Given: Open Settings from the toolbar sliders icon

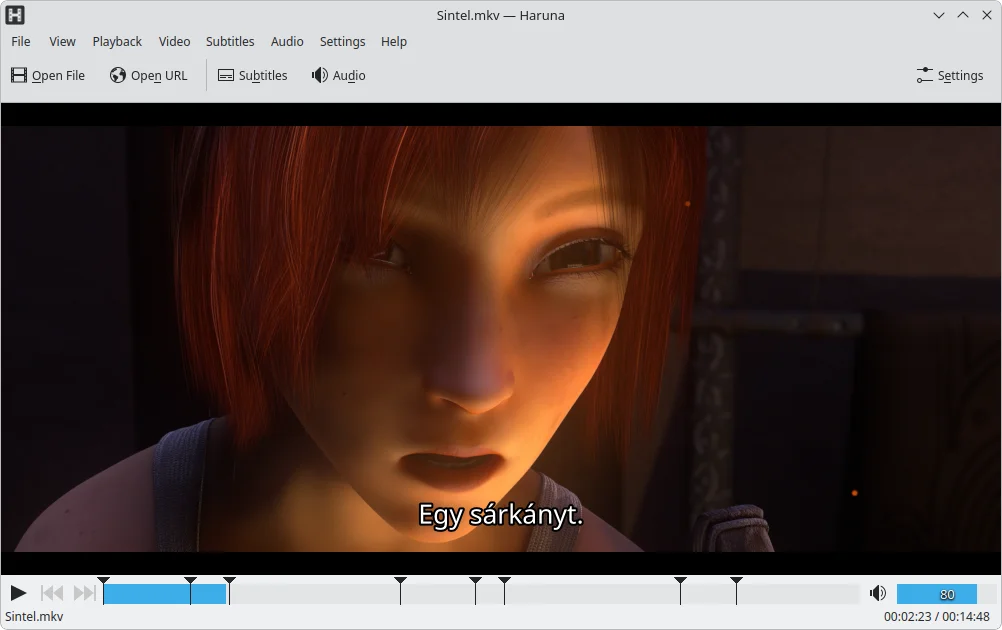Looking at the screenshot, I should [950, 75].
